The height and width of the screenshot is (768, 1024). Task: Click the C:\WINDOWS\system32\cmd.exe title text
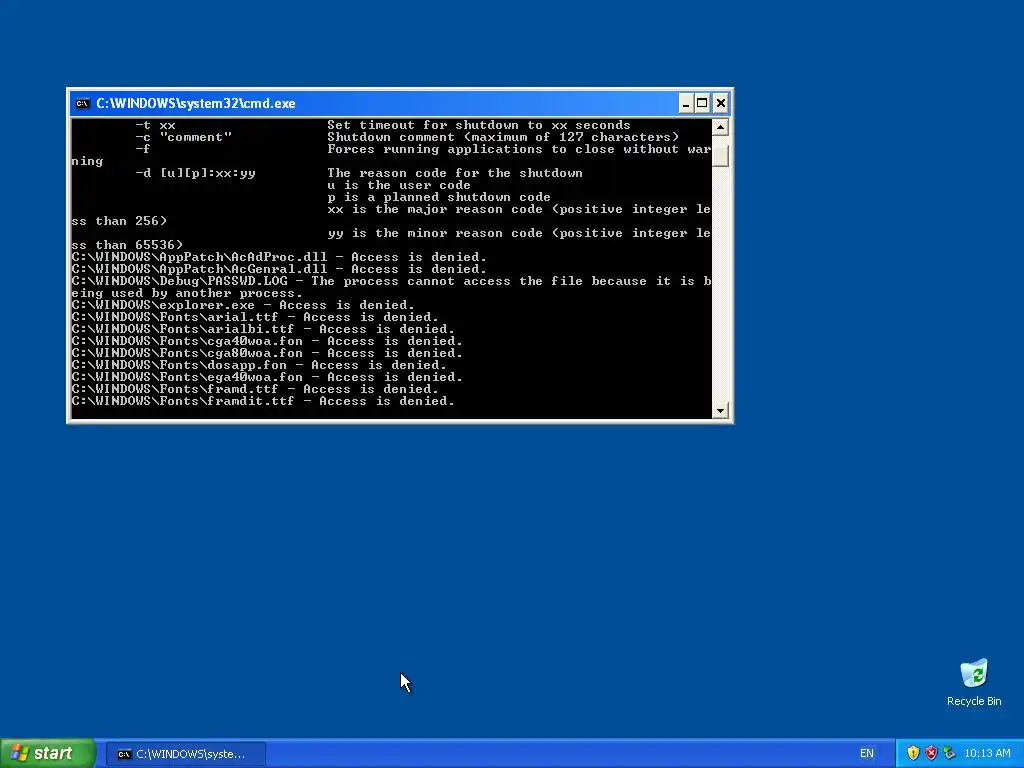[x=196, y=103]
